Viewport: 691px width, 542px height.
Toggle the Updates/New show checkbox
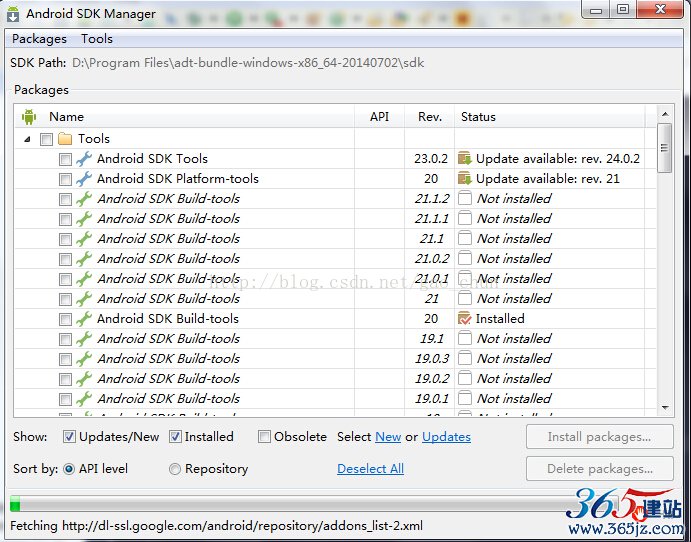[x=69, y=437]
